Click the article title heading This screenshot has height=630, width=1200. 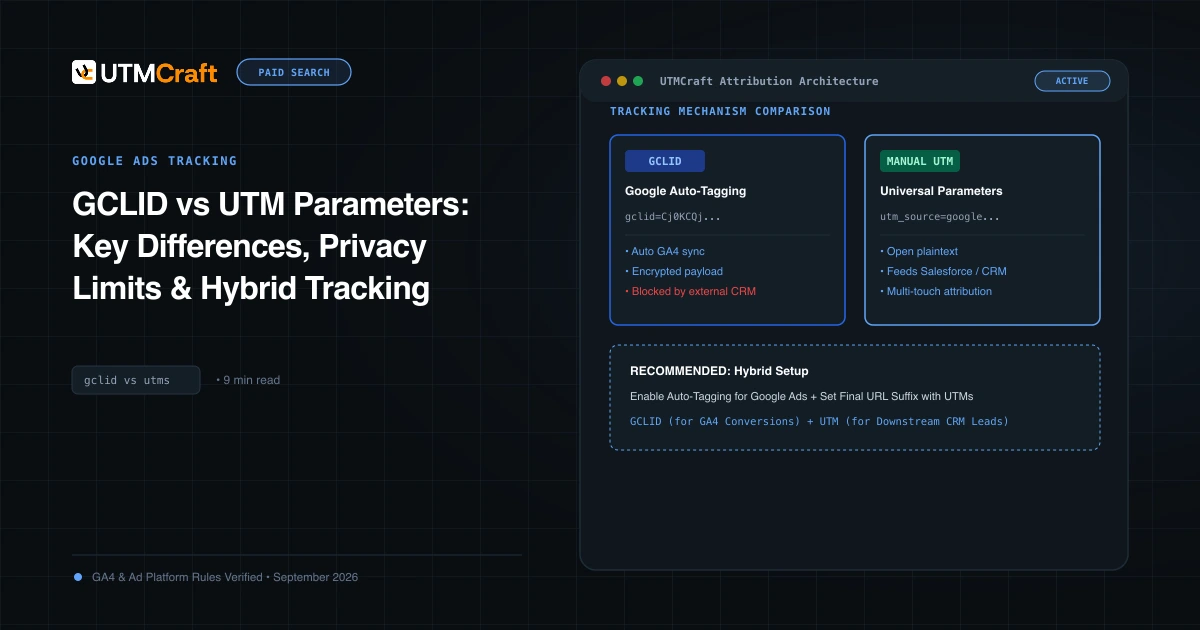tap(270, 246)
